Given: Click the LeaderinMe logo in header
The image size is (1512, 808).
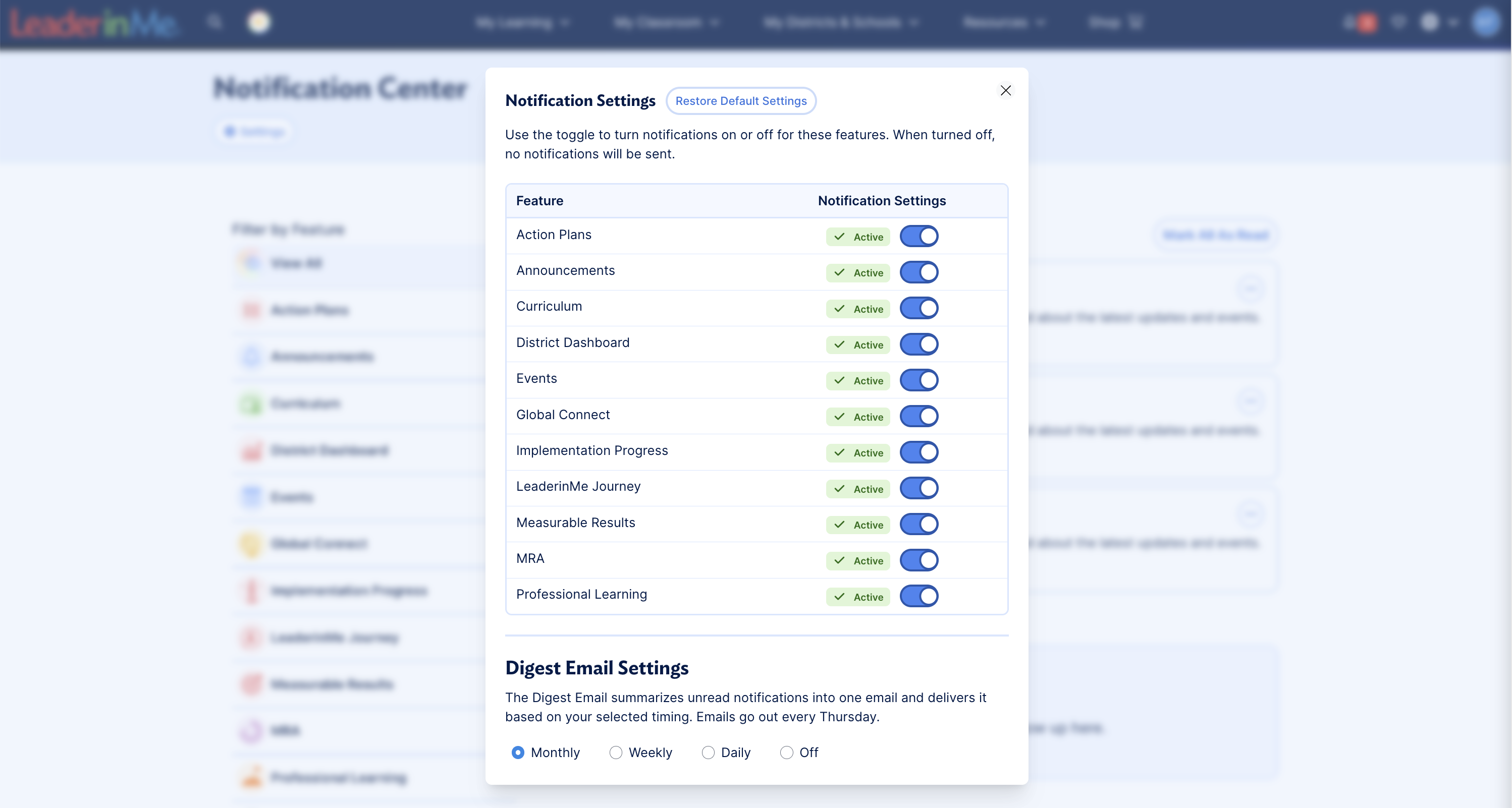Looking at the screenshot, I should click(94, 24).
